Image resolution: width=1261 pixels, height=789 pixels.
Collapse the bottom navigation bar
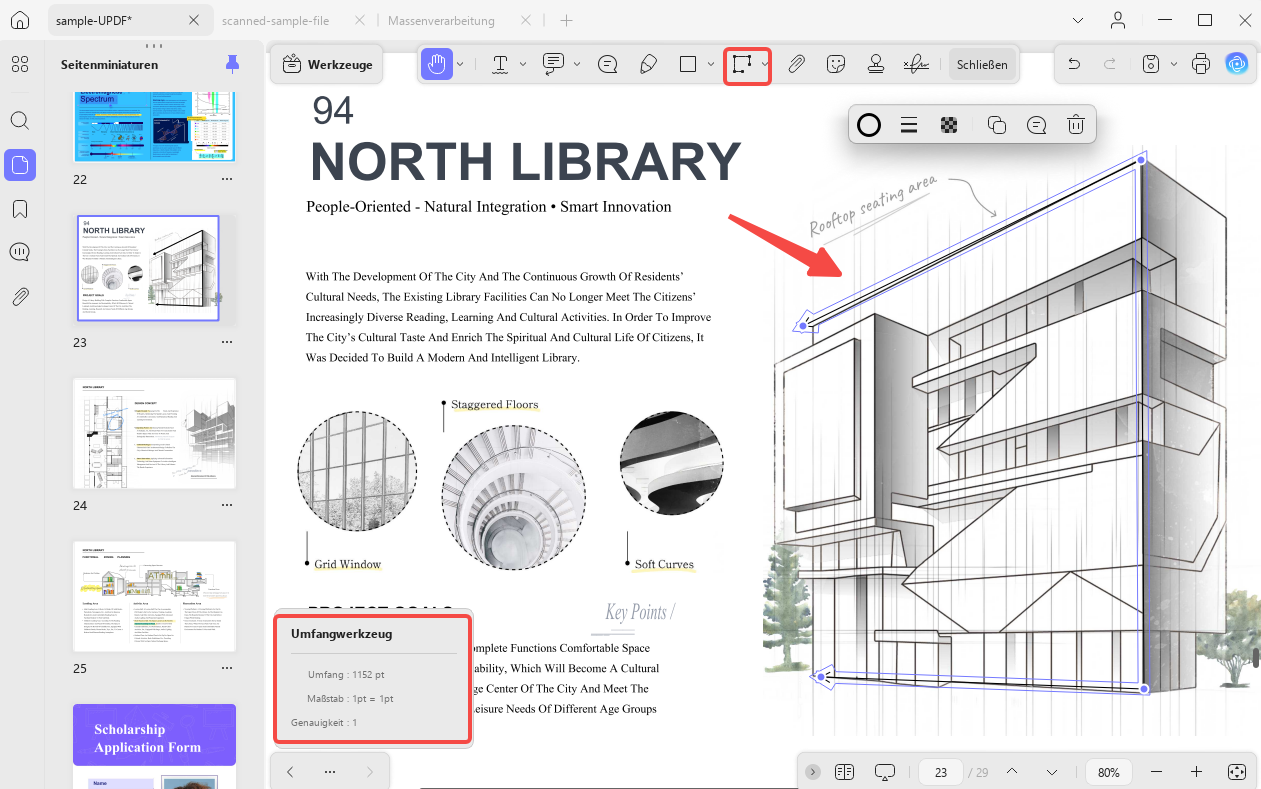[813, 772]
